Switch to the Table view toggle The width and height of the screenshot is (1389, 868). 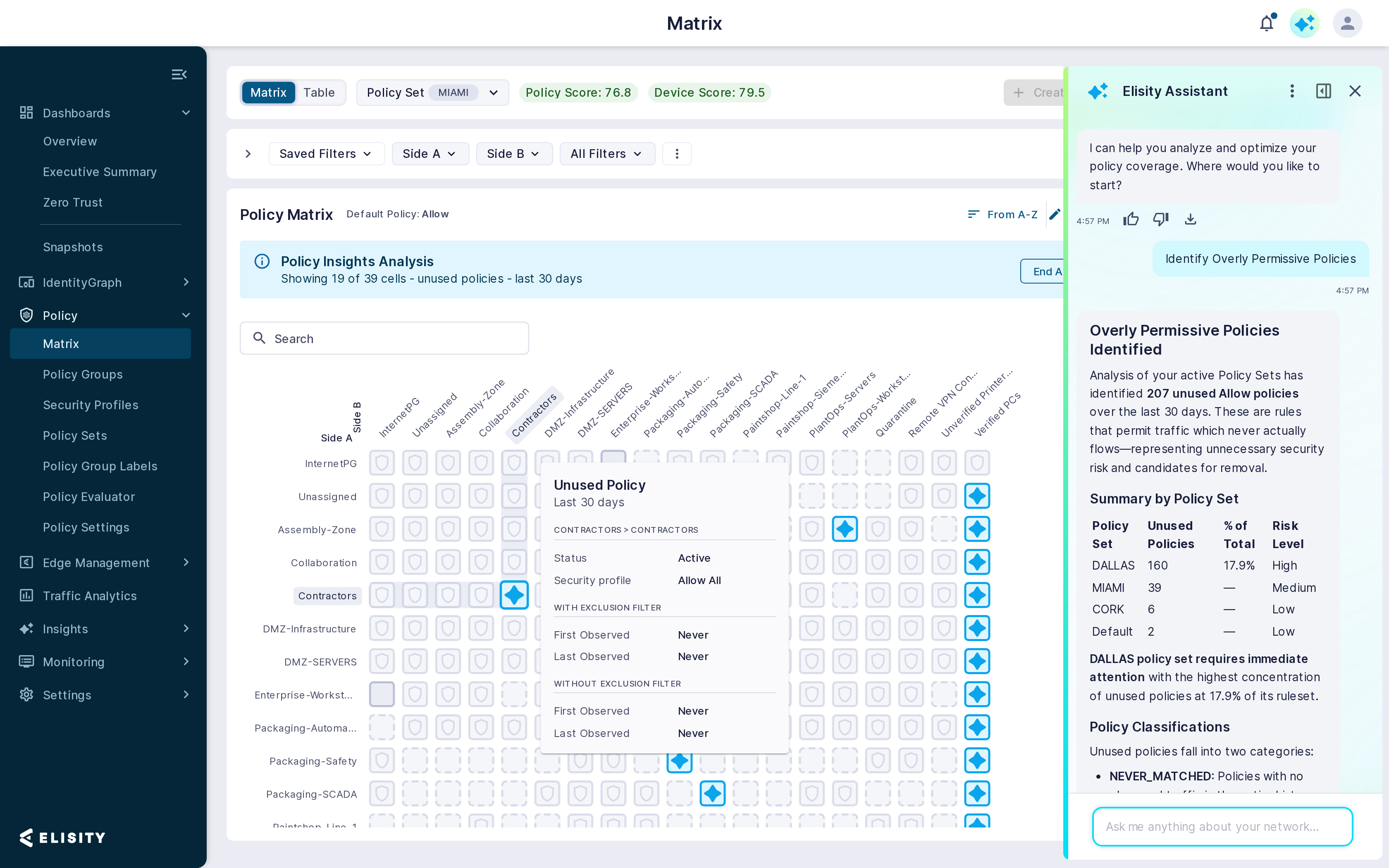[319, 93]
